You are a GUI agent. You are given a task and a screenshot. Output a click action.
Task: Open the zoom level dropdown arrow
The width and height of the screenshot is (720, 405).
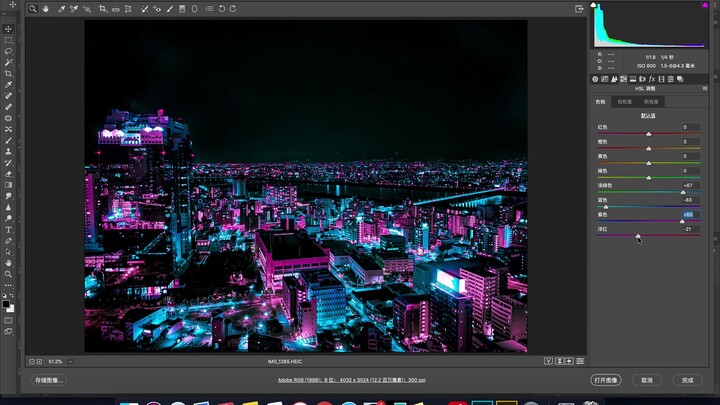tap(70, 362)
